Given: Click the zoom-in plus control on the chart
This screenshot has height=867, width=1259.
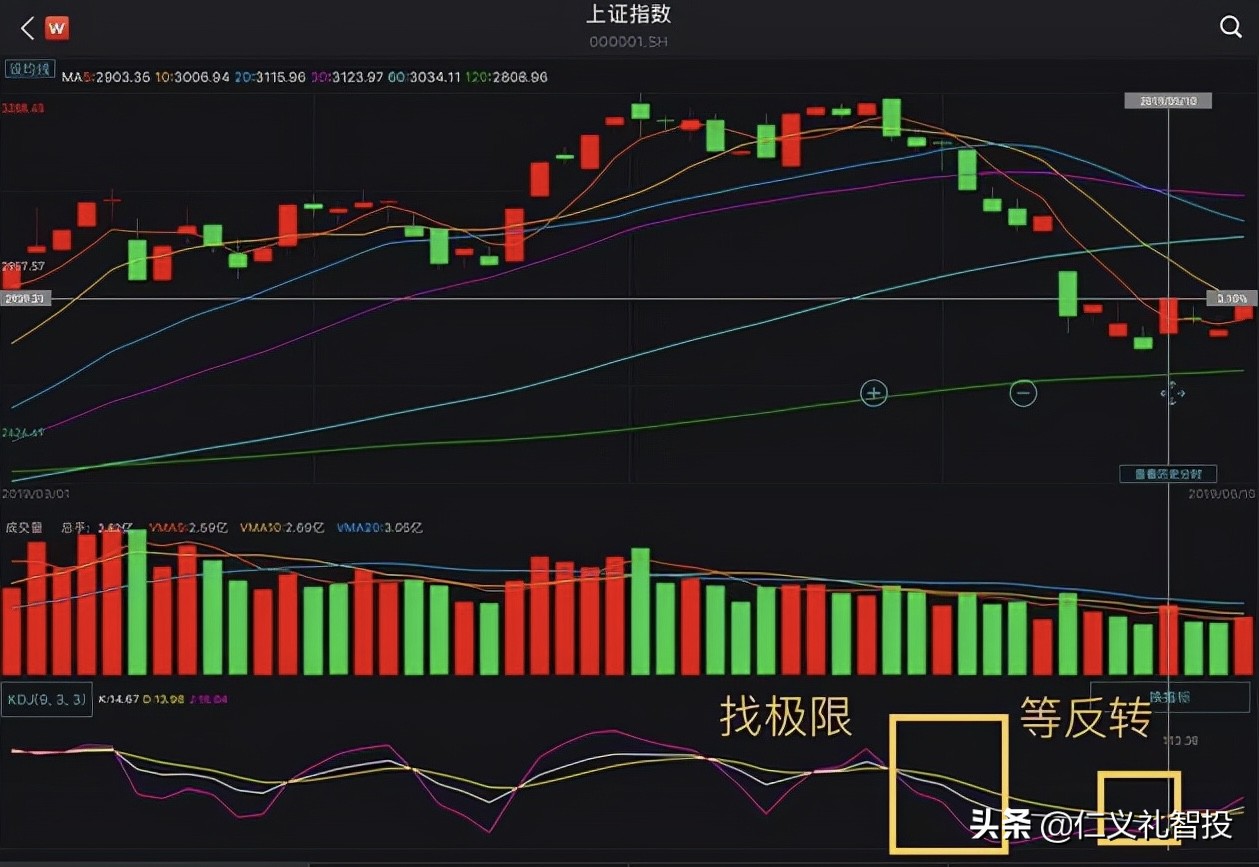Looking at the screenshot, I should click(x=873, y=393).
